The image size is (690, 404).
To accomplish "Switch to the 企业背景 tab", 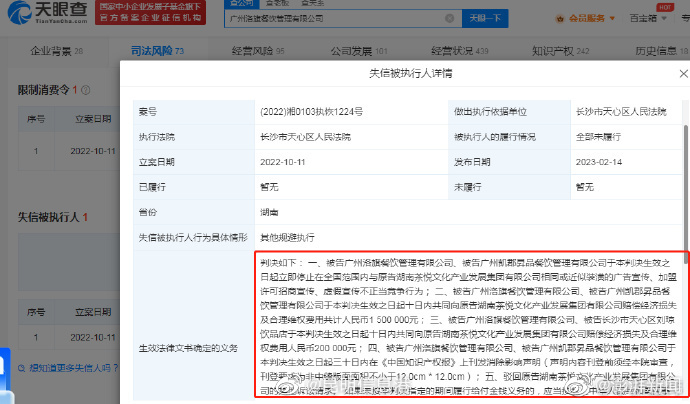I will click(x=56, y=51).
